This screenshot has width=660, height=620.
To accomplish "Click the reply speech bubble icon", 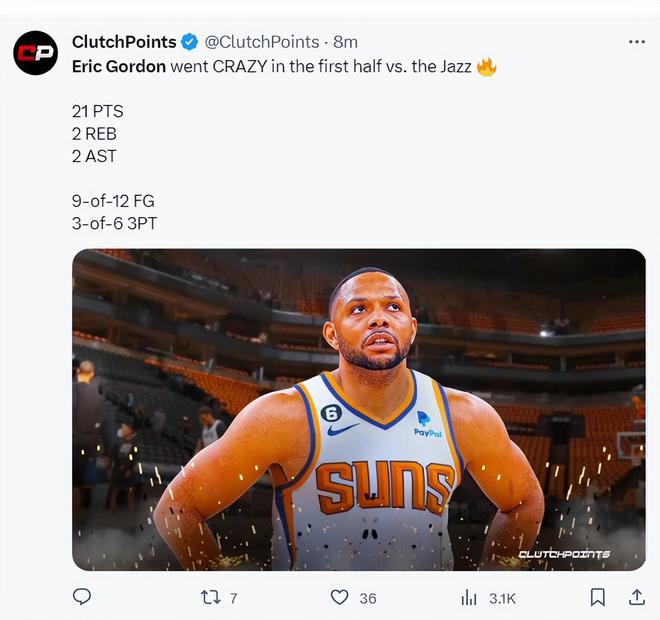I will point(82,597).
